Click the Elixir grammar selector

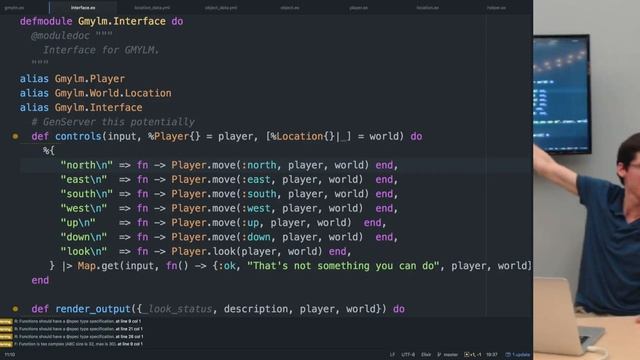[426, 355]
